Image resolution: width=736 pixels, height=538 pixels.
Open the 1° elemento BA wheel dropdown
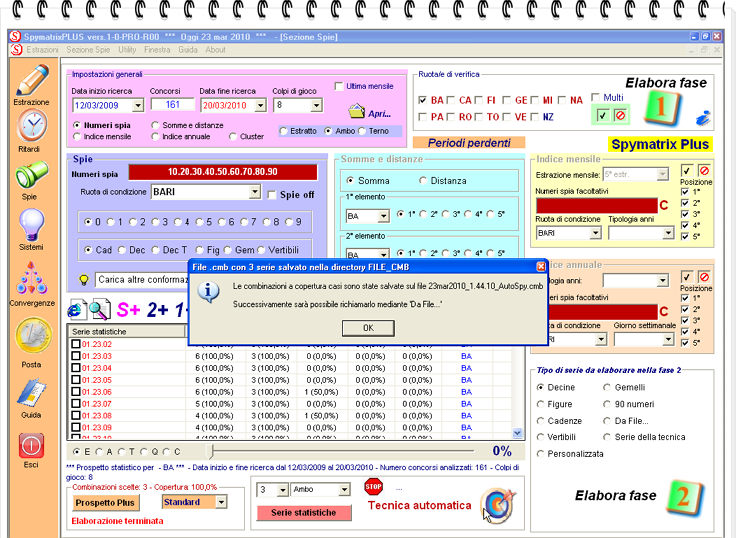coord(383,216)
